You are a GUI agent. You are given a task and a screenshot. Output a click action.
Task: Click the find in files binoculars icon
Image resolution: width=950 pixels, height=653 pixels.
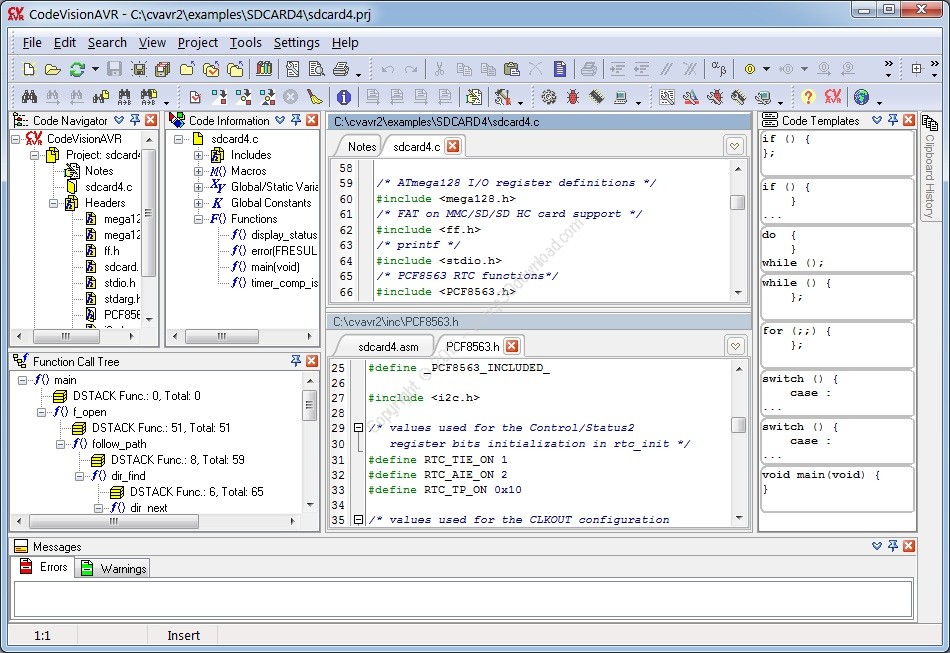pos(101,96)
